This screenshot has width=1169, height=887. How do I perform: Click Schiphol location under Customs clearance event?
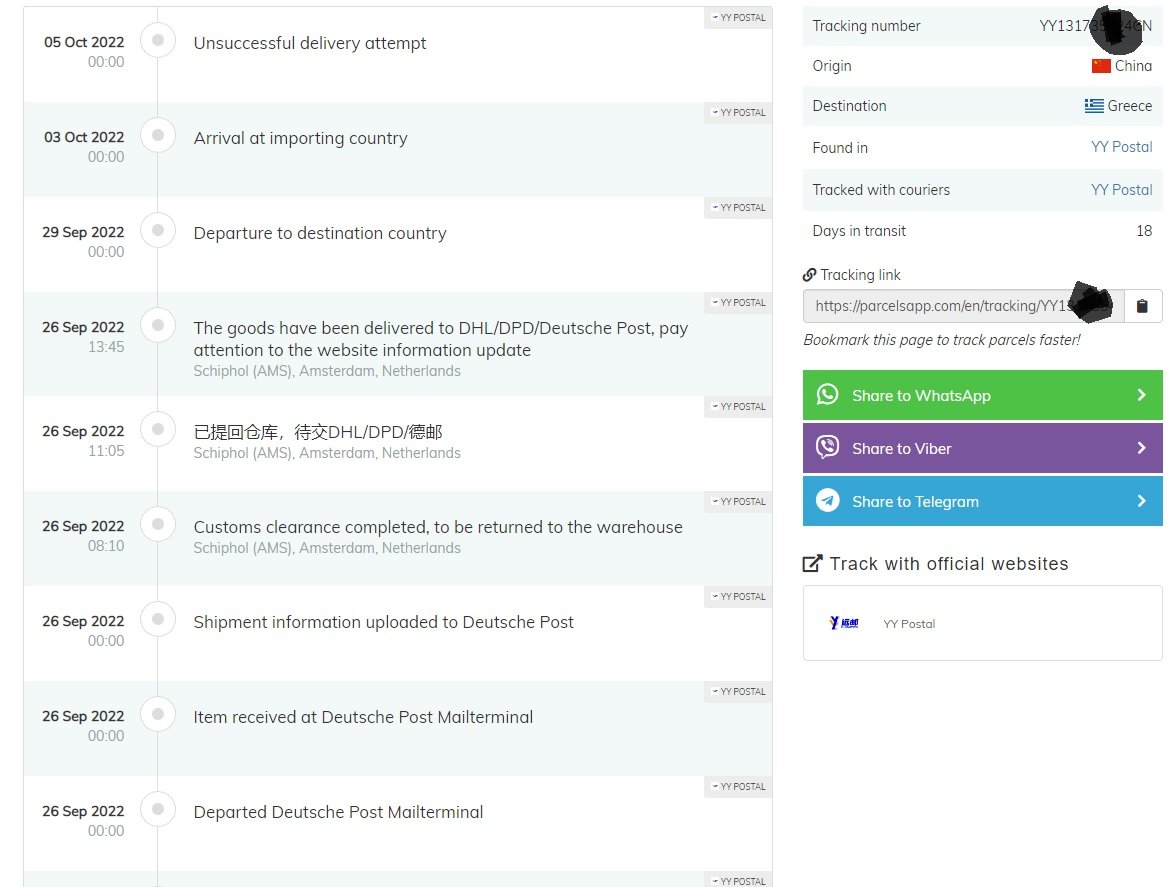click(x=327, y=548)
